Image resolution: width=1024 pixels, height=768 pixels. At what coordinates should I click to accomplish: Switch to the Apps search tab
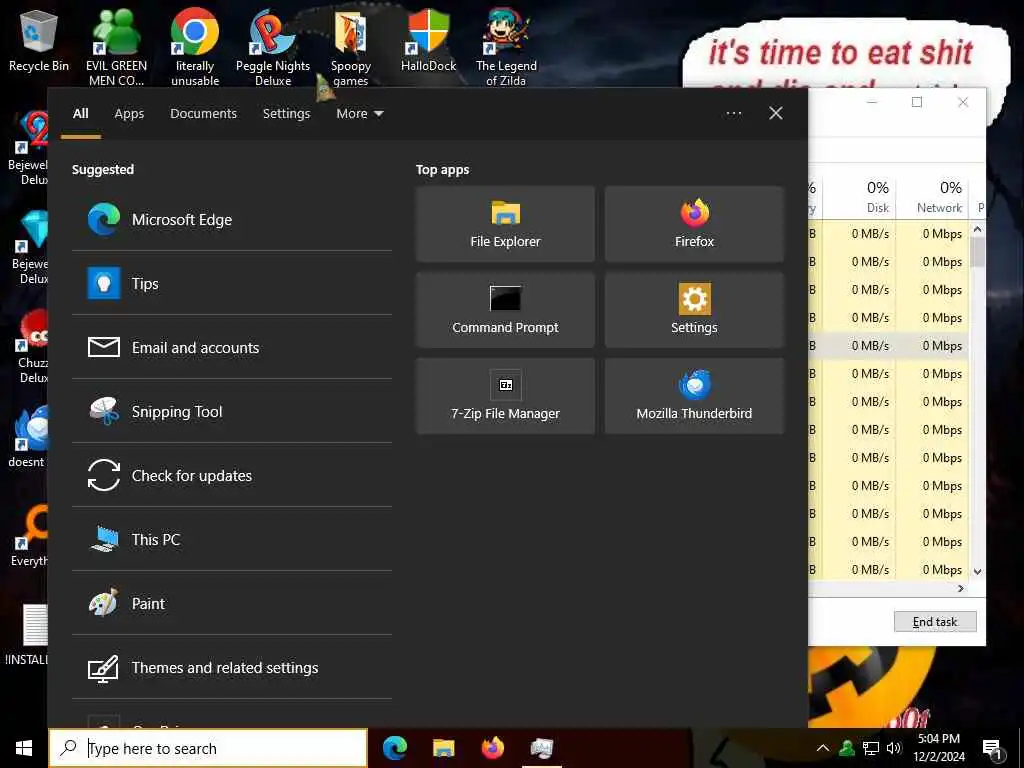(129, 114)
